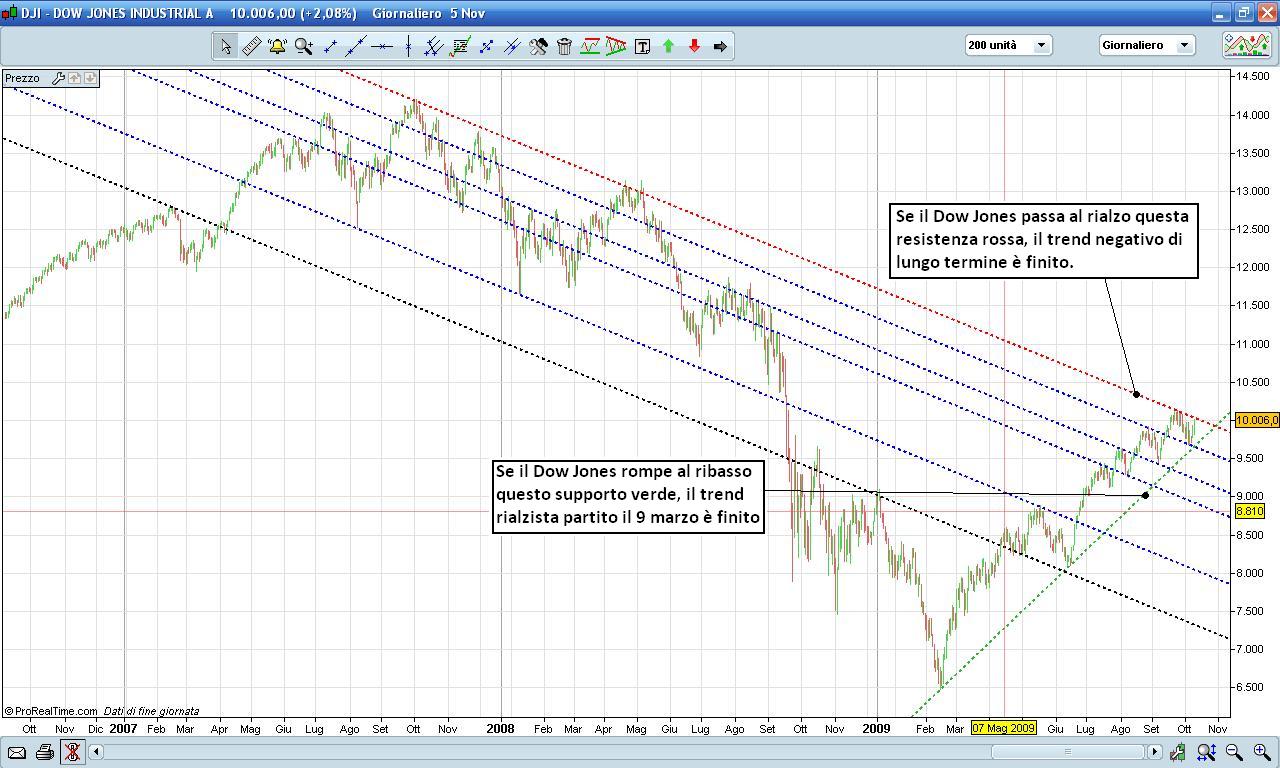Move Prezzo panel up arrow

click(74, 78)
